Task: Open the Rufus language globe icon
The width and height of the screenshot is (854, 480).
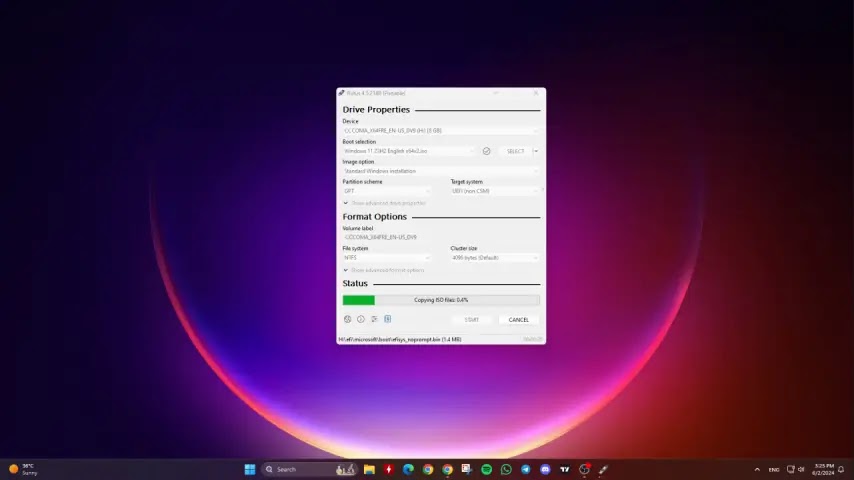Action: pyautogui.click(x=347, y=319)
